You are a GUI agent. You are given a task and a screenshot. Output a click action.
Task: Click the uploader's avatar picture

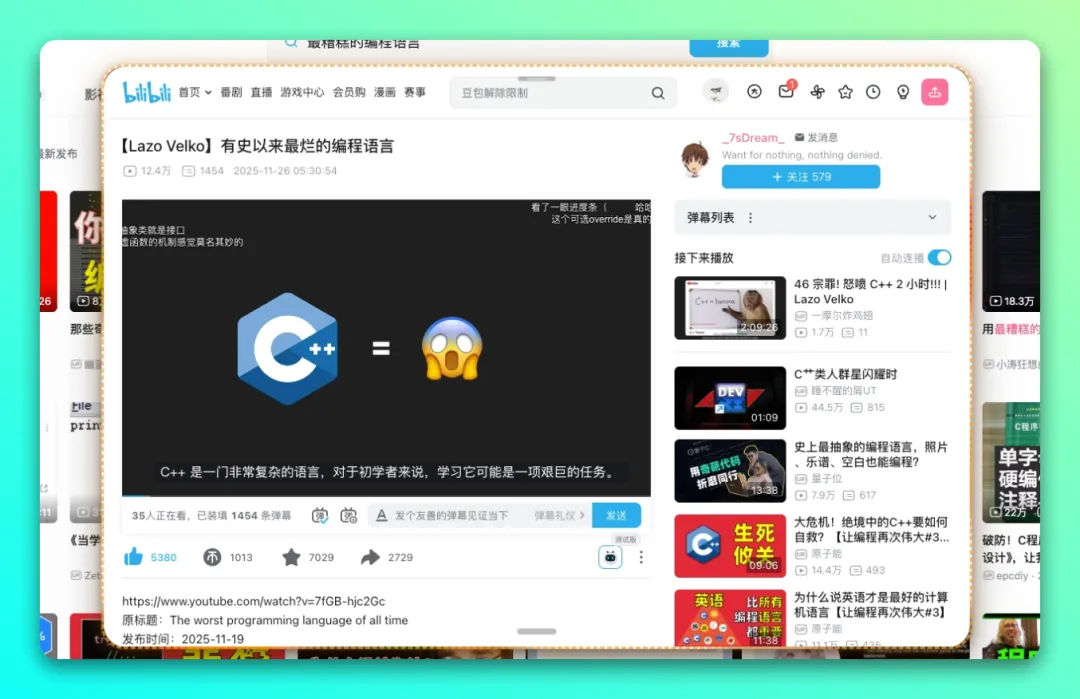695,159
